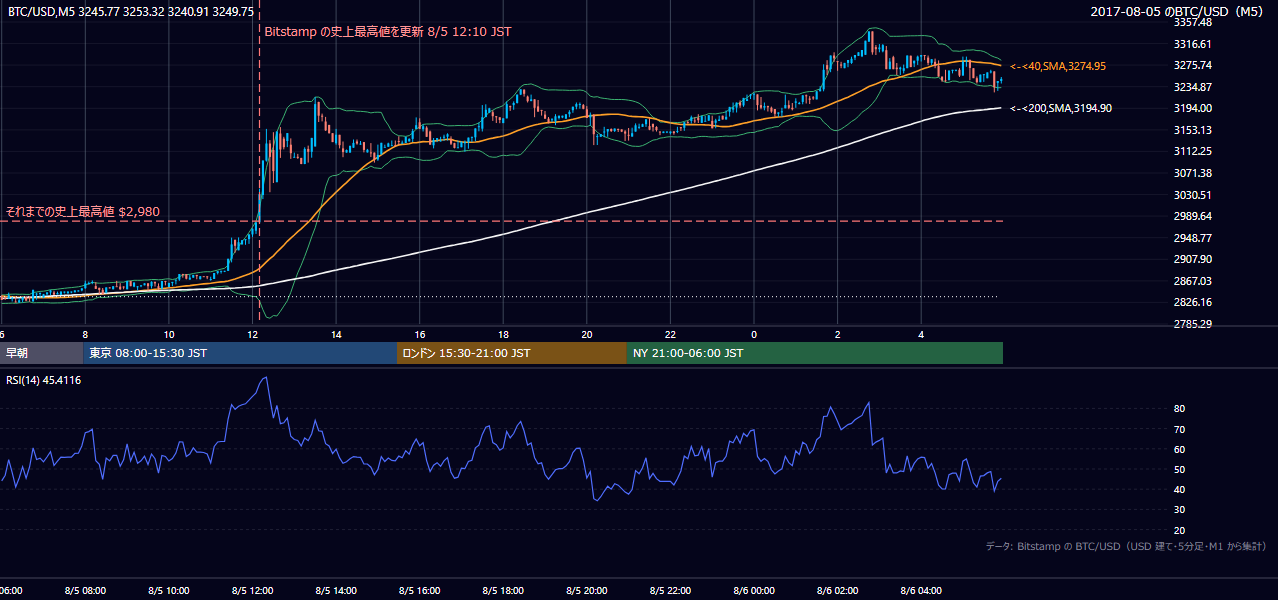Click hour label 12 on price chart axis
The height and width of the screenshot is (600, 1278).
[x=253, y=334]
